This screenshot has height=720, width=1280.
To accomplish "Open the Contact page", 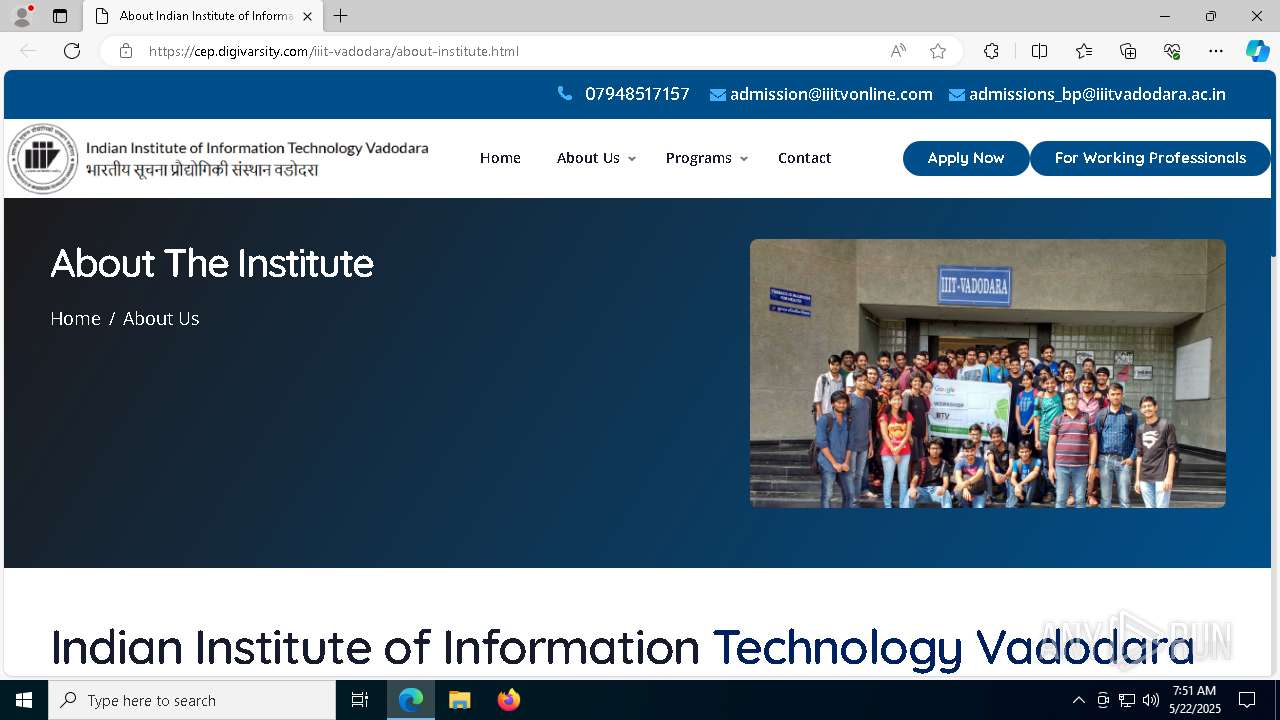I will (x=804, y=158).
